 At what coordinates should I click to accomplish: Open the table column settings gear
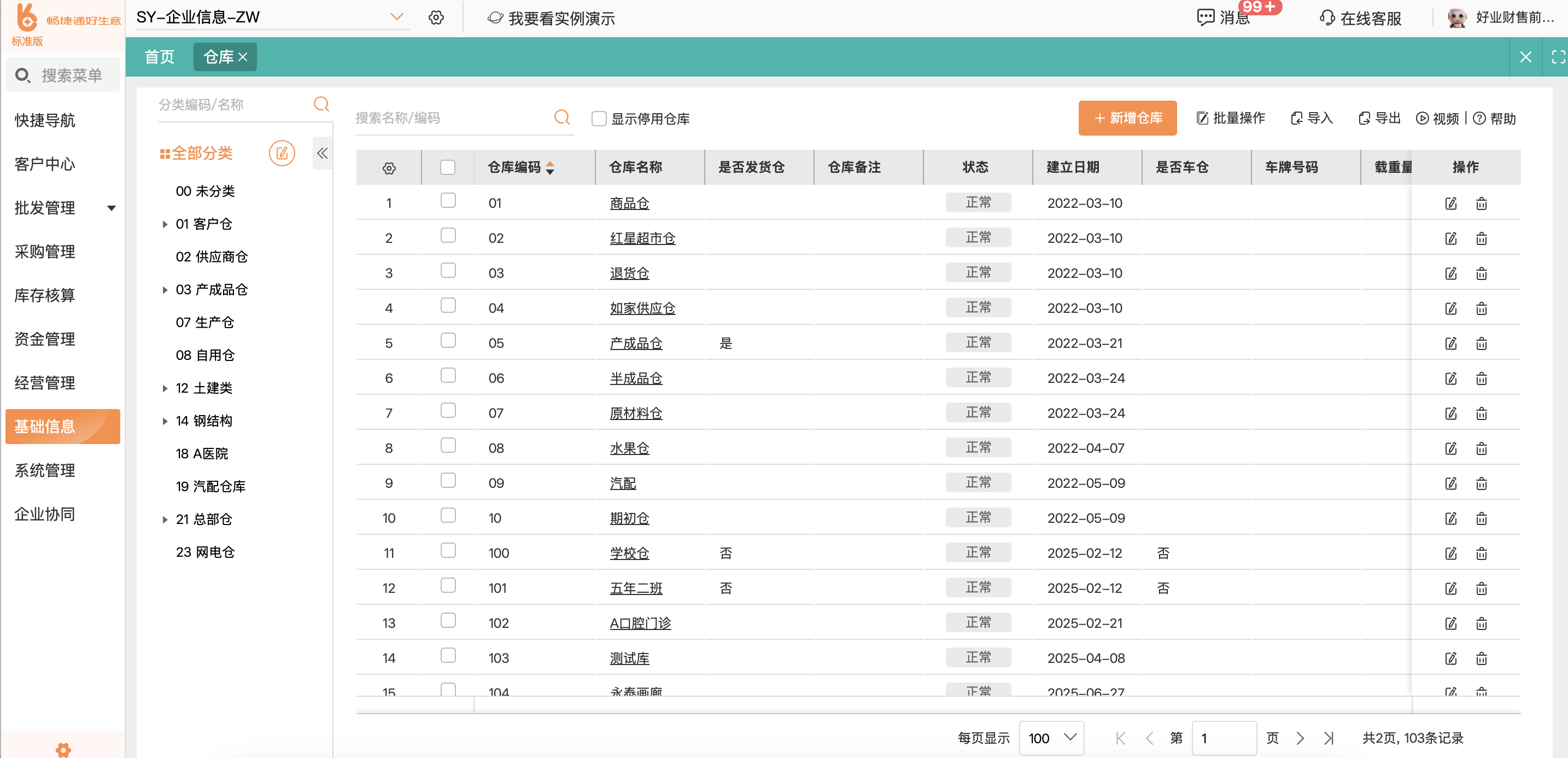click(389, 168)
